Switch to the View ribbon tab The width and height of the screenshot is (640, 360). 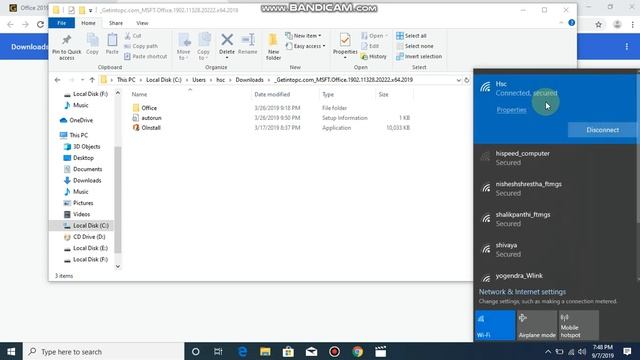tap(142, 23)
